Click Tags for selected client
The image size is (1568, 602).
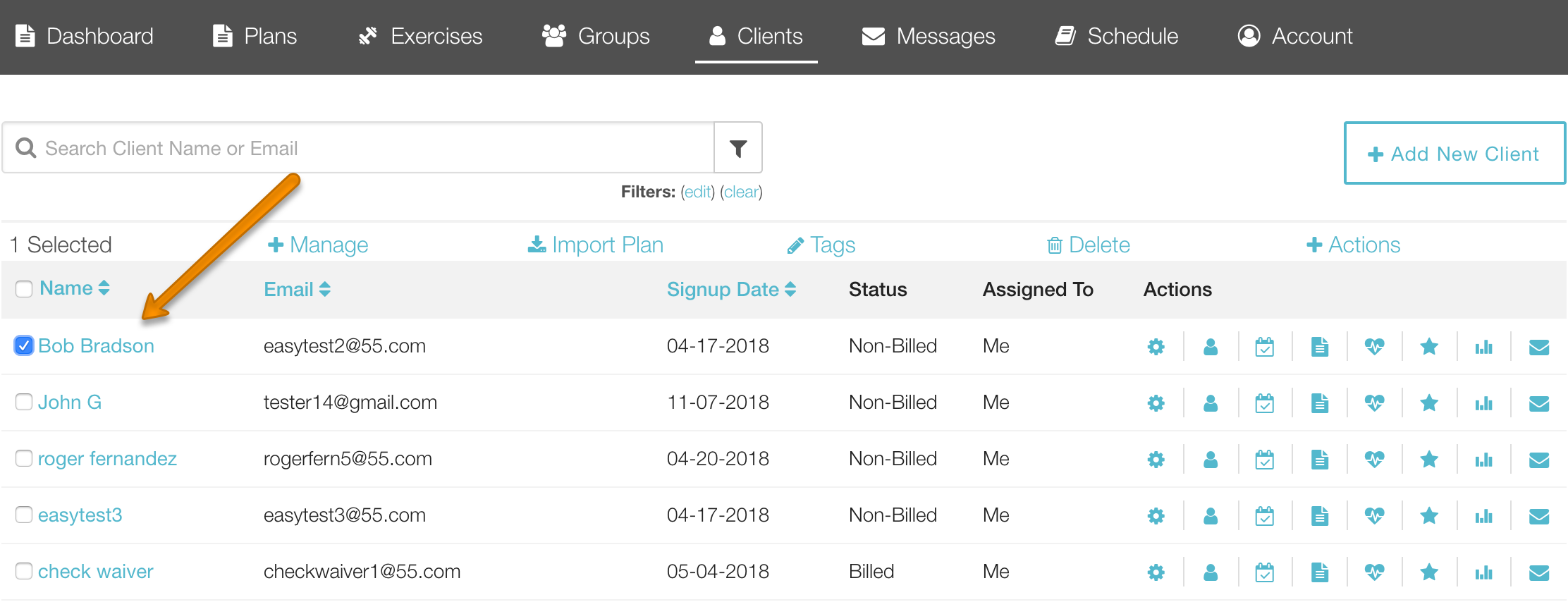click(x=821, y=245)
